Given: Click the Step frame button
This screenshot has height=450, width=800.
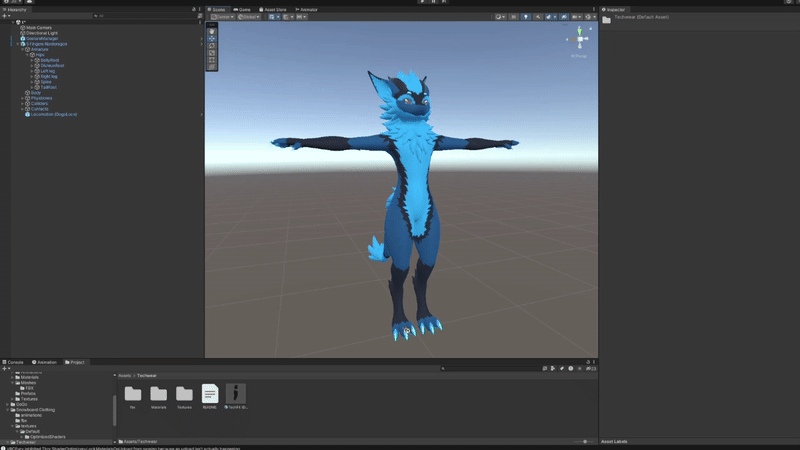Looking at the screenshot, I should tap(444, 2).
